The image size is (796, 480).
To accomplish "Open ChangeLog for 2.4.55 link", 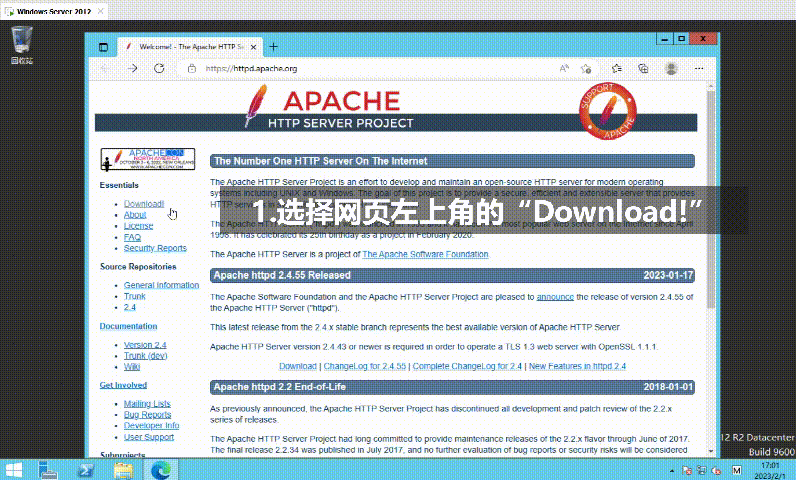I will coord(365,366).
